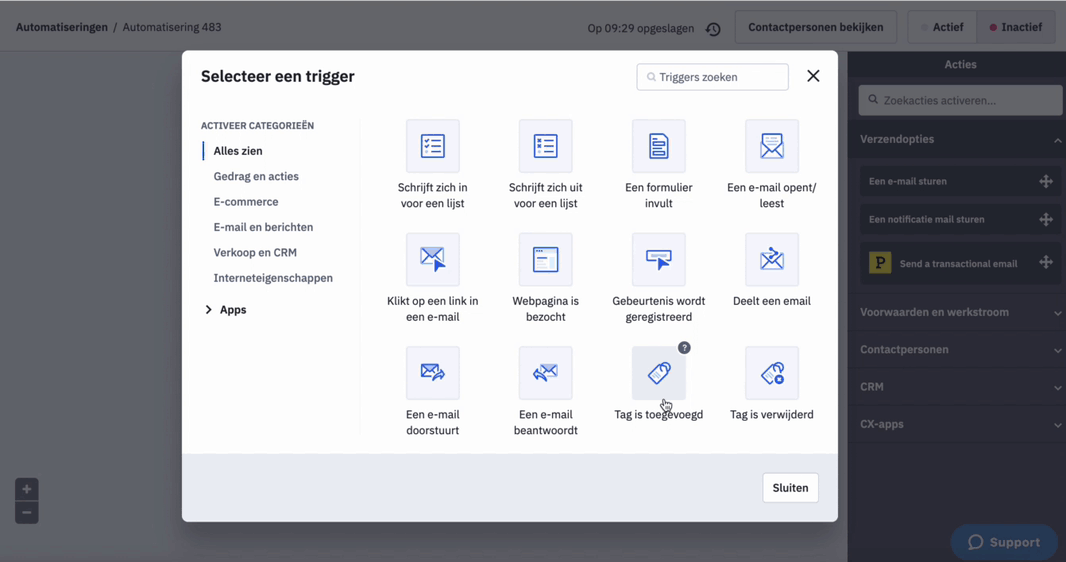
Task: Click the zoom in plus button
Action: point(27,489)
